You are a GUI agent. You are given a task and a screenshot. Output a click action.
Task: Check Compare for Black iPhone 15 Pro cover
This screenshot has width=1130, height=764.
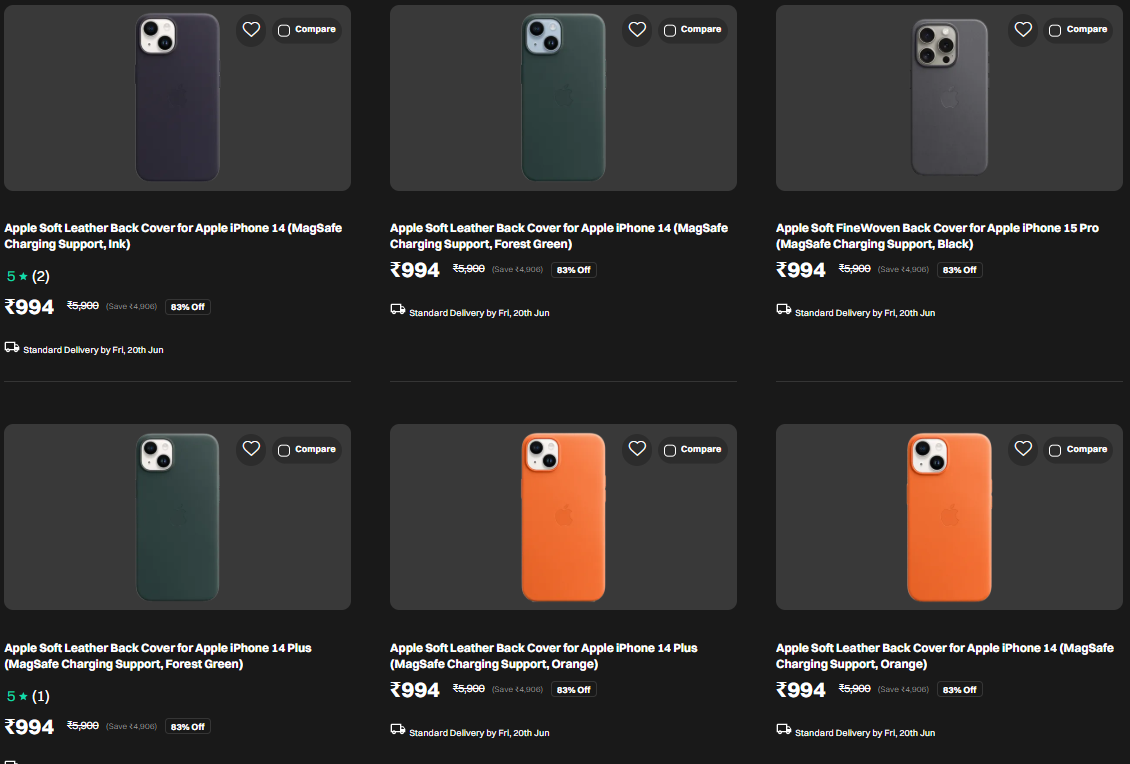(x=1055, y=31)
